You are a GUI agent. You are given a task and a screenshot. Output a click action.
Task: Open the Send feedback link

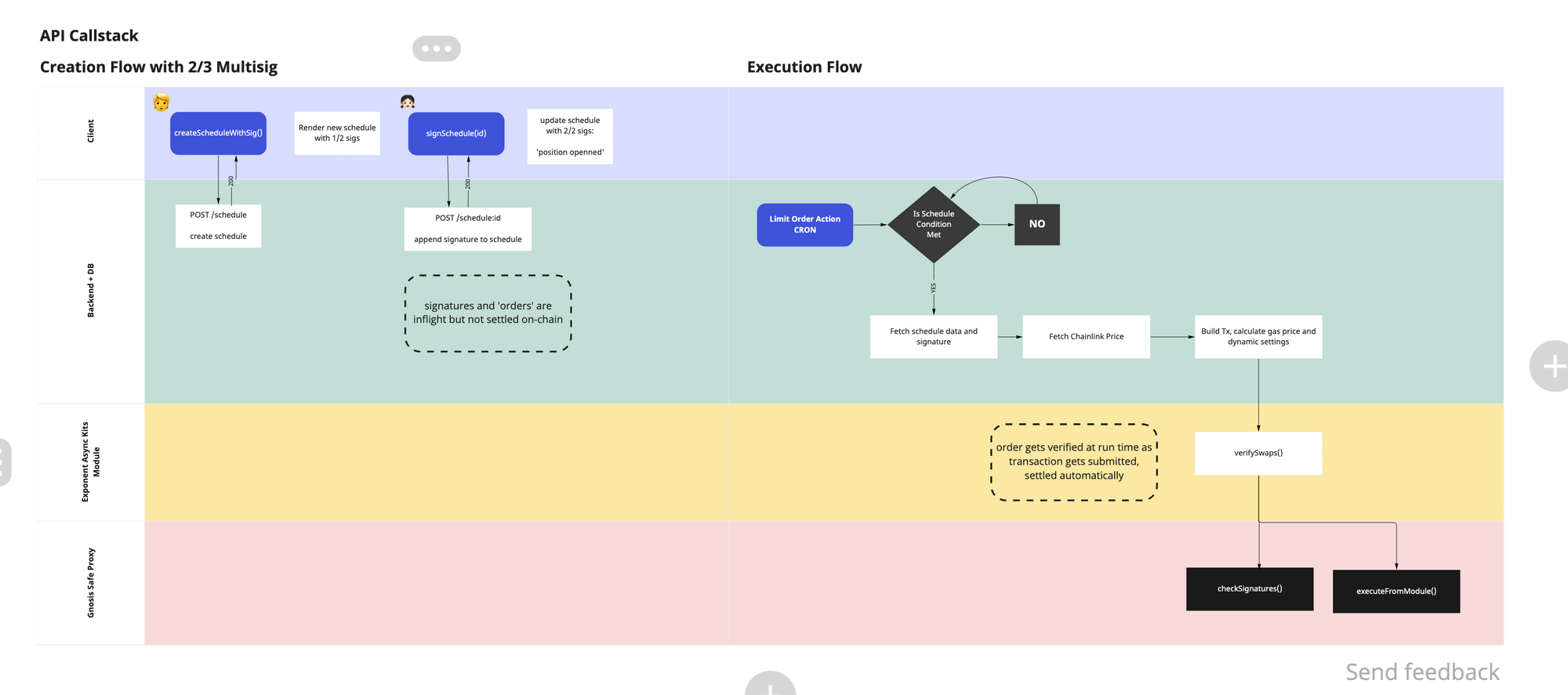(1422, 671)
